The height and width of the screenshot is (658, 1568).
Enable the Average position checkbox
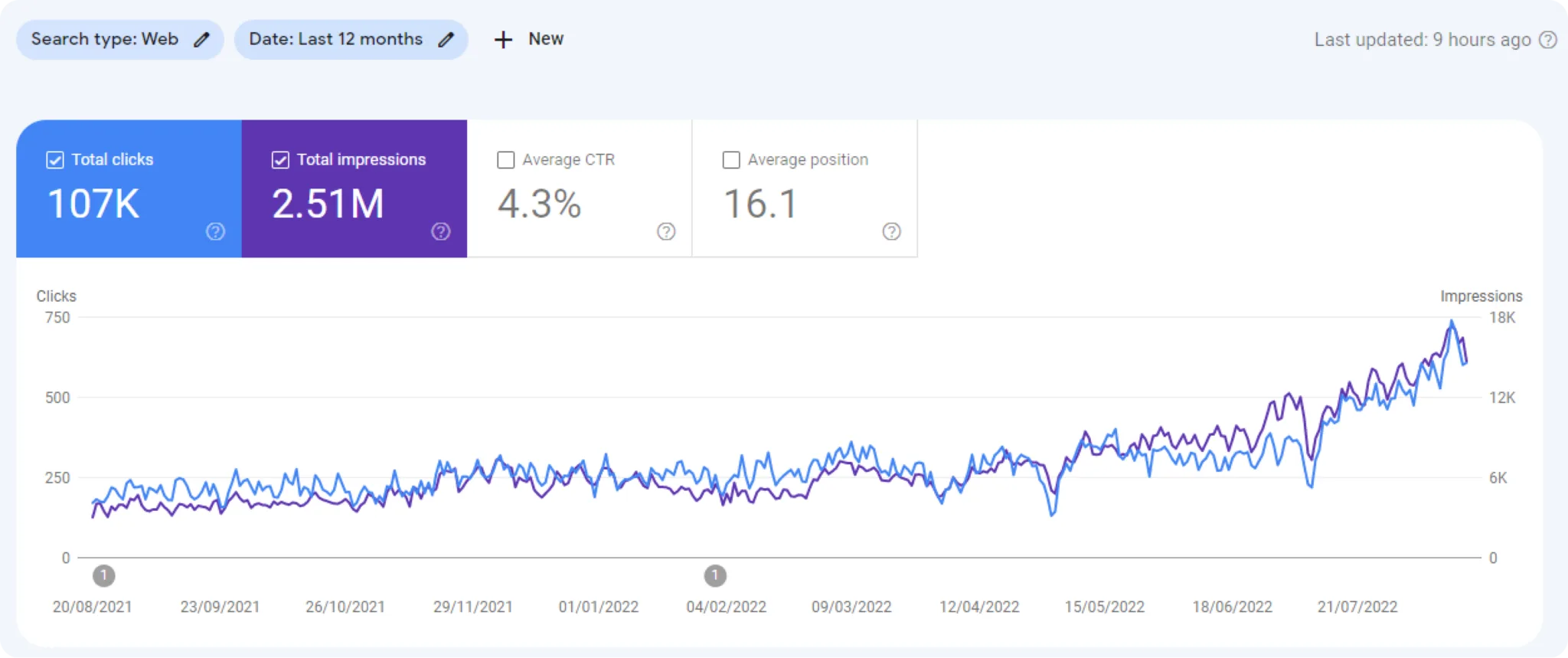(x=731, y=160)
